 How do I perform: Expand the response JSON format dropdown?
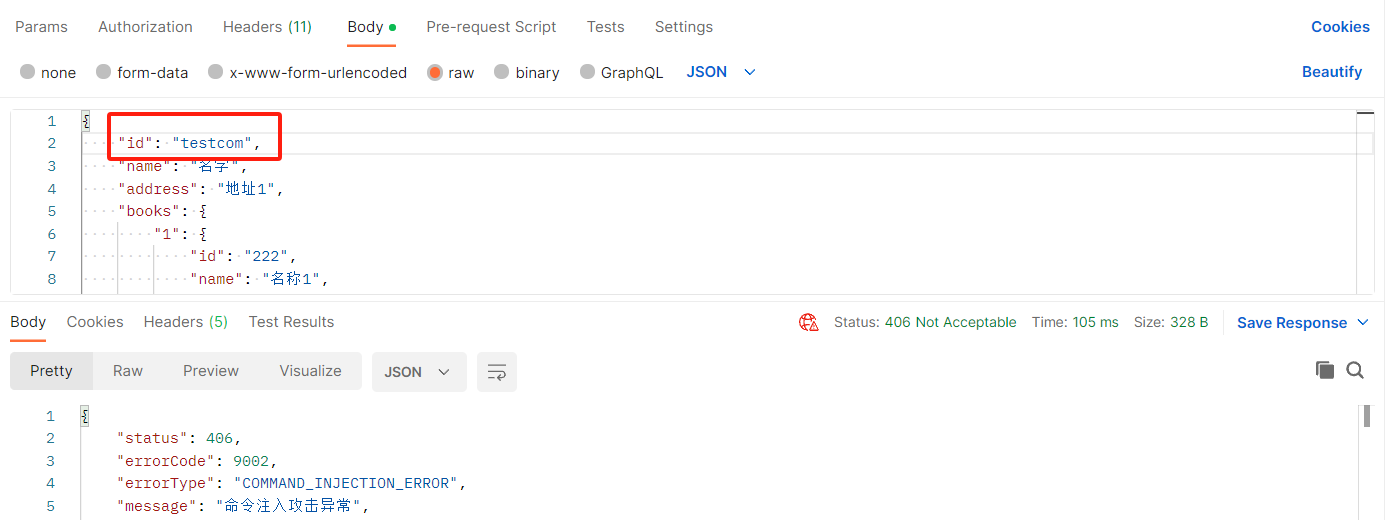tap(418, 372)
